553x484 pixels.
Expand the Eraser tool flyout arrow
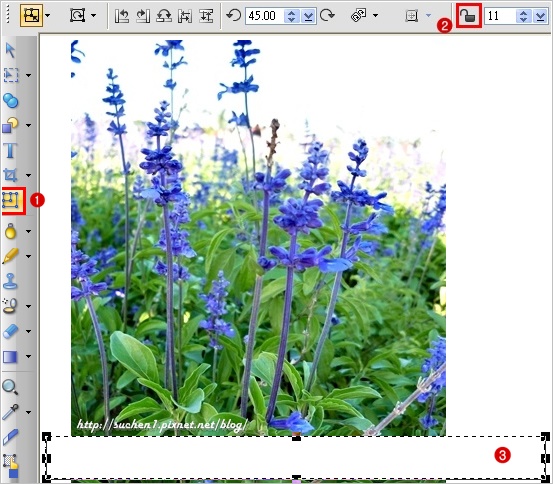pos(29,331)
